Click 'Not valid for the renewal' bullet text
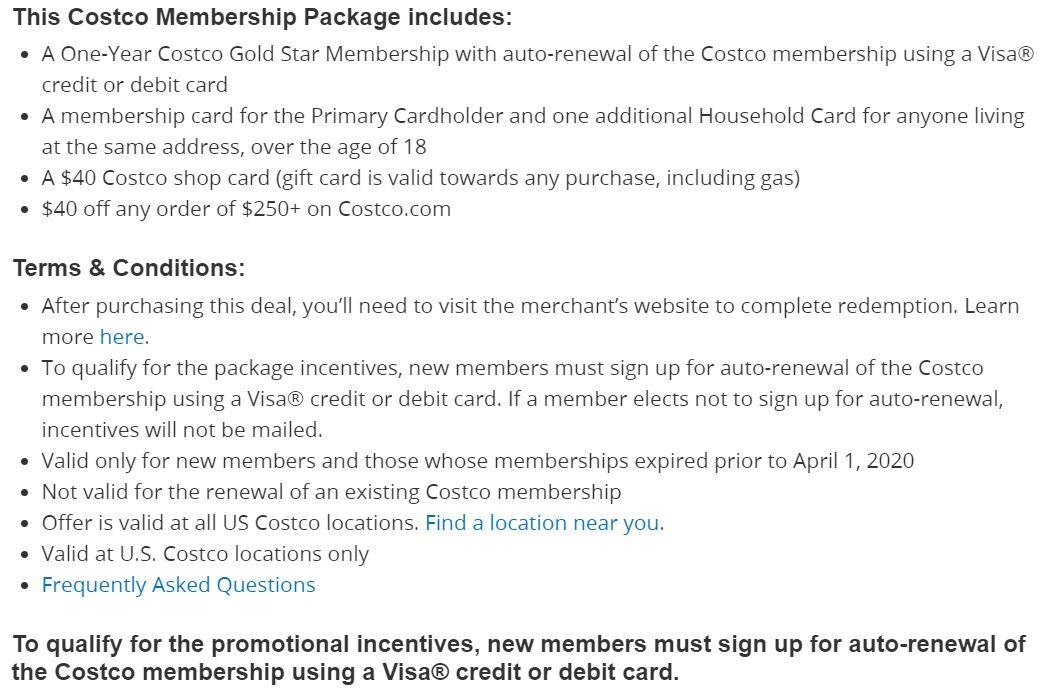This screenshot has height=691, width=1040. (x=331, y=492)
